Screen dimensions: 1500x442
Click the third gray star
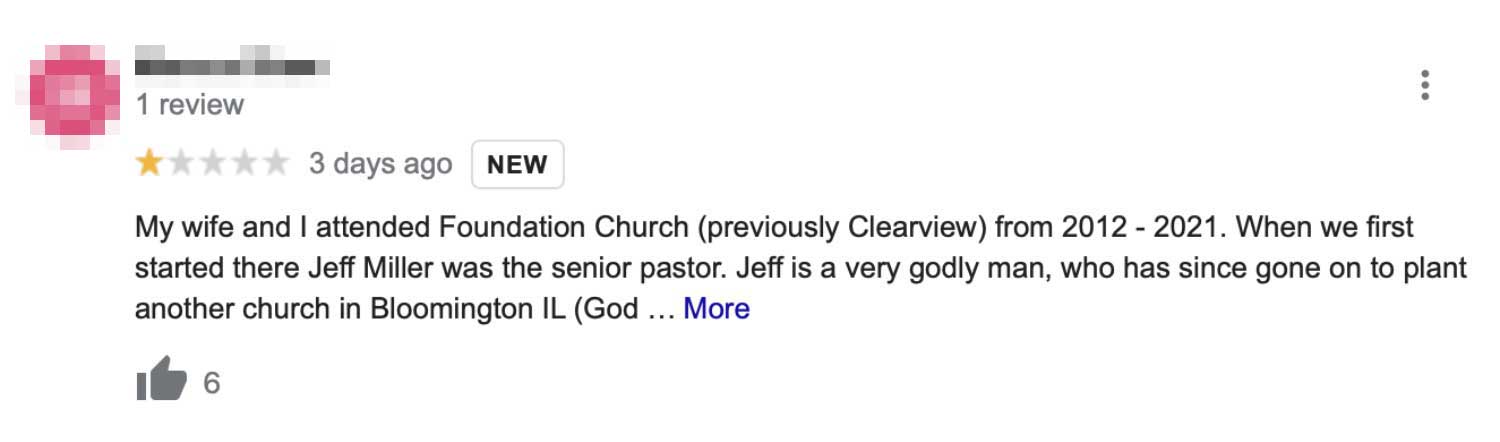coord(212,163)
